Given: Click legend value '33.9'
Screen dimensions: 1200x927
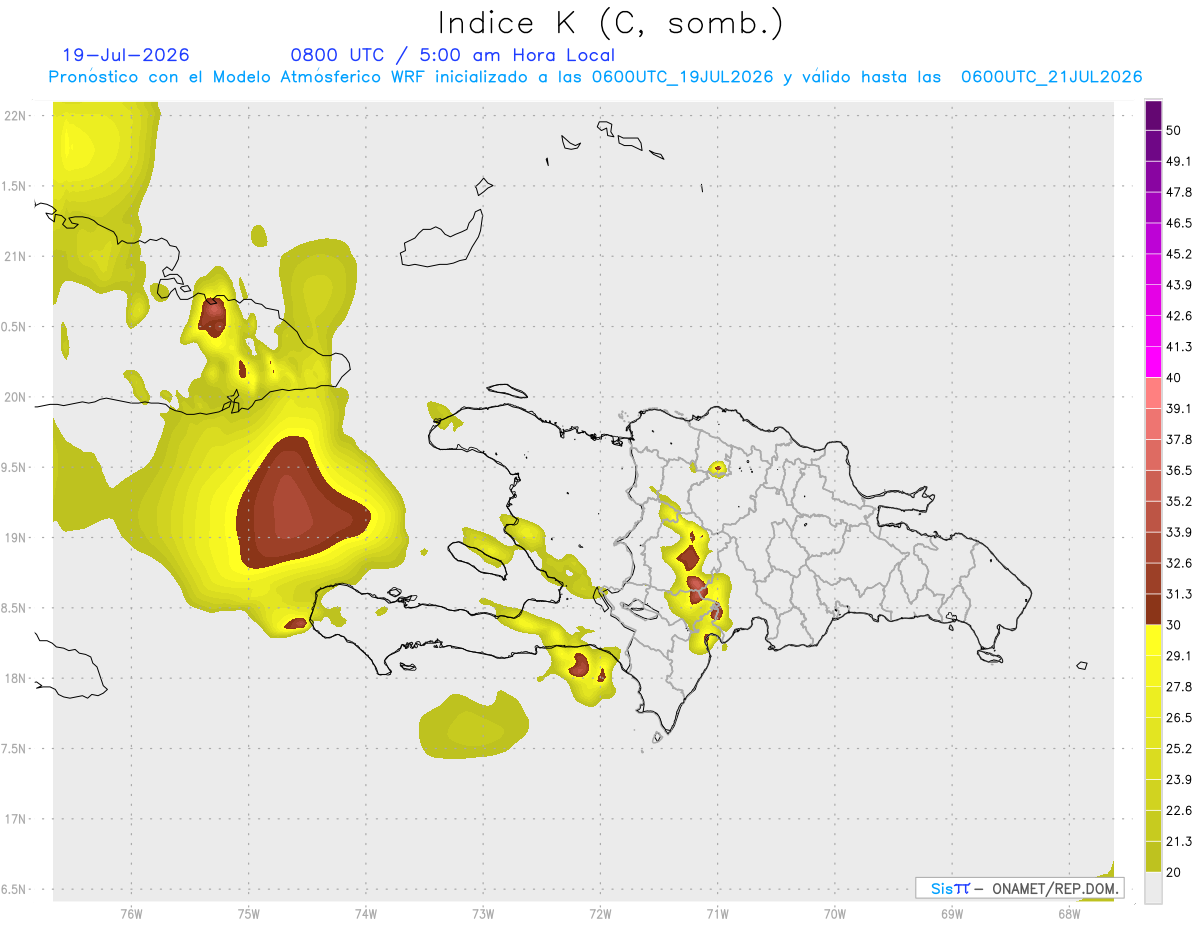Looking at the screenshot, I should (1179, 532).
